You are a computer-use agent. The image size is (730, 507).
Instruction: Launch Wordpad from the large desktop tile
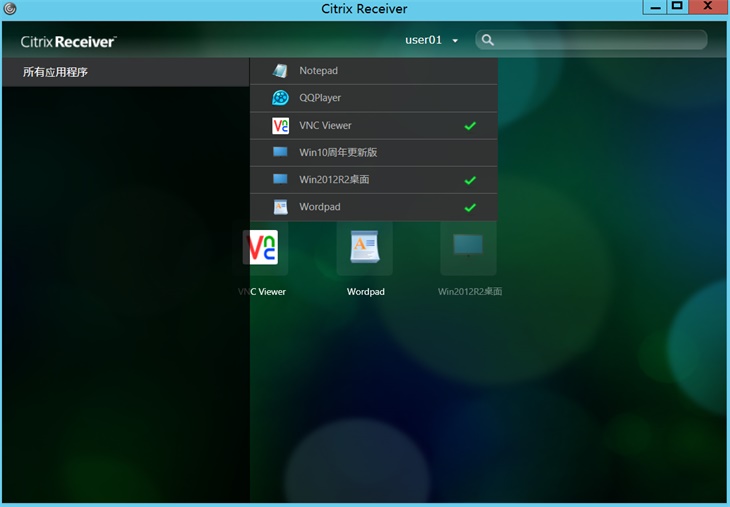tap(365, 247)
